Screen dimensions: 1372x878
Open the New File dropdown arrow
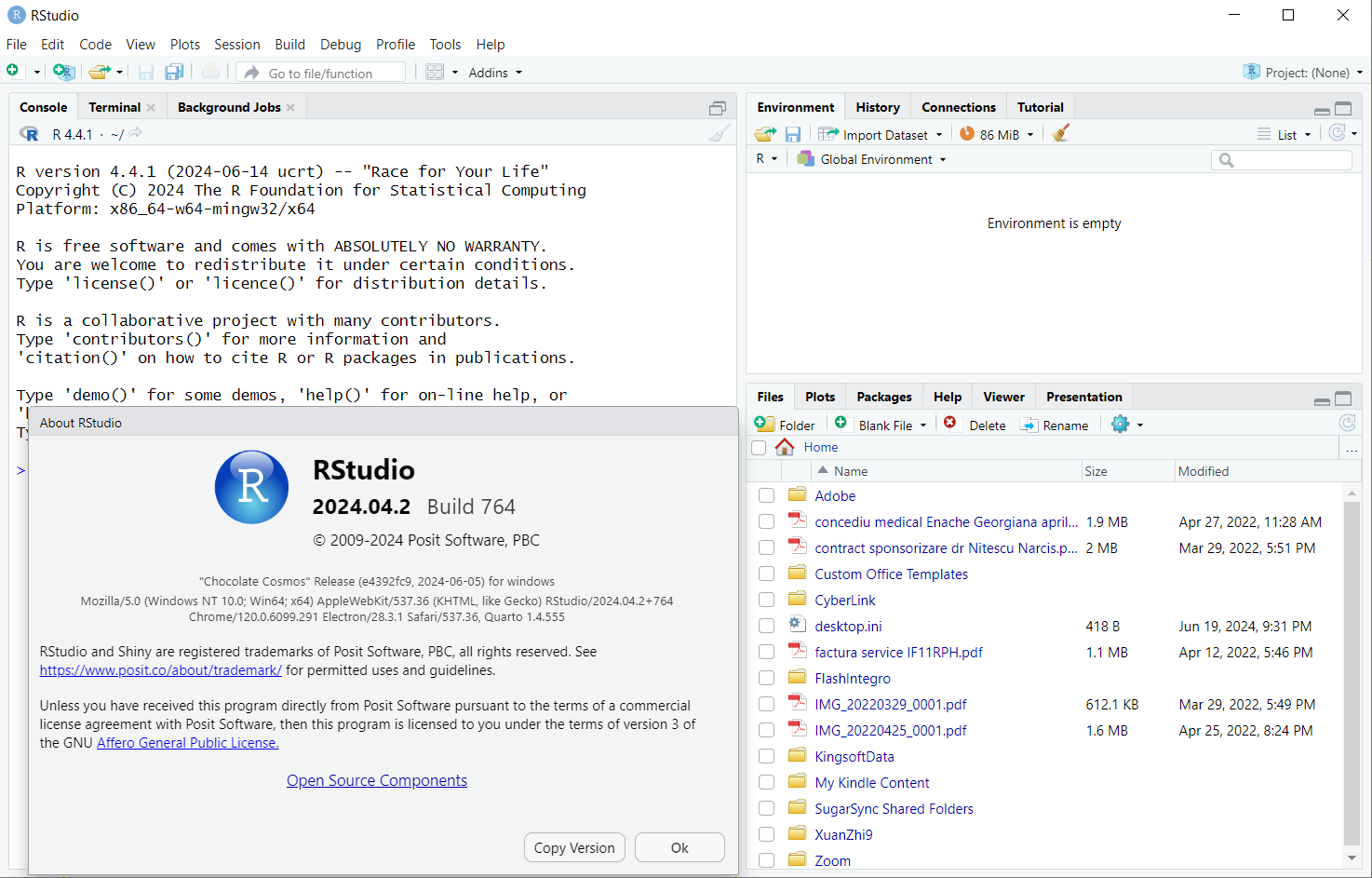(37, 73)
